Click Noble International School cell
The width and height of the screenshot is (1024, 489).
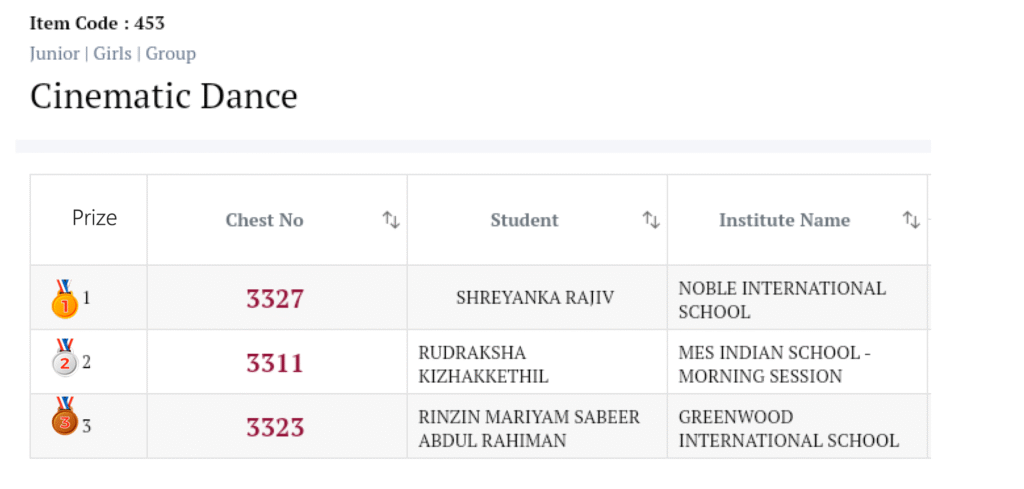pyautogui.click(x=782, y=300)
